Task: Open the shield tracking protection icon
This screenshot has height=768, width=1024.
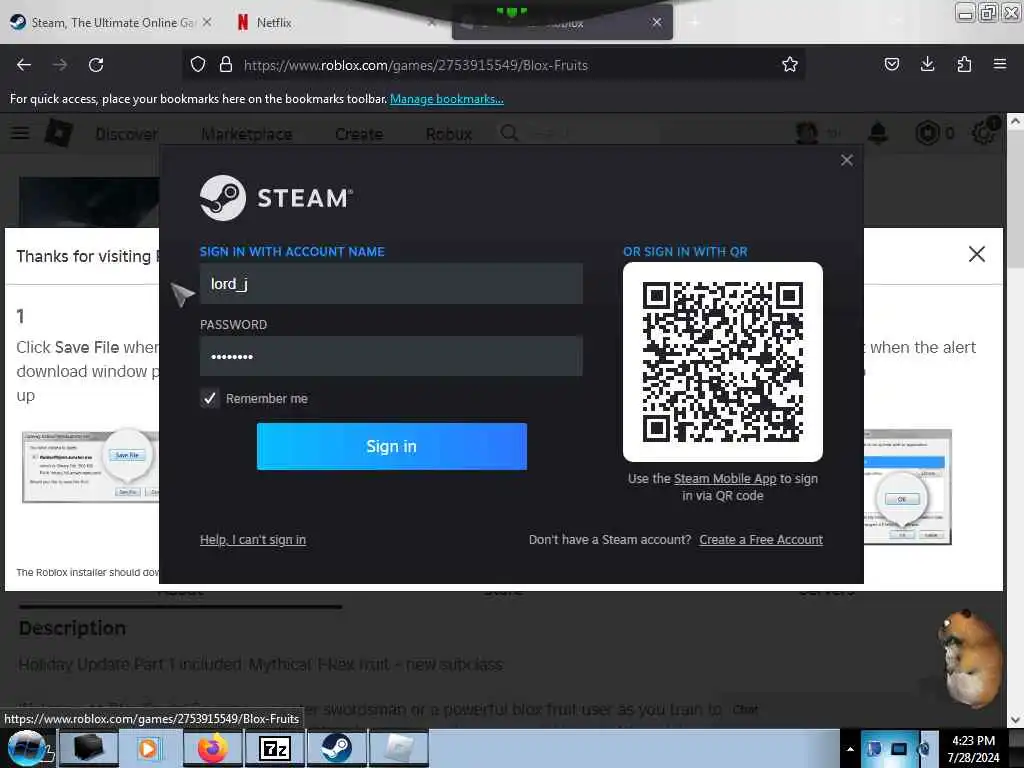Action: pyautogui.click(x=198, y=64)
